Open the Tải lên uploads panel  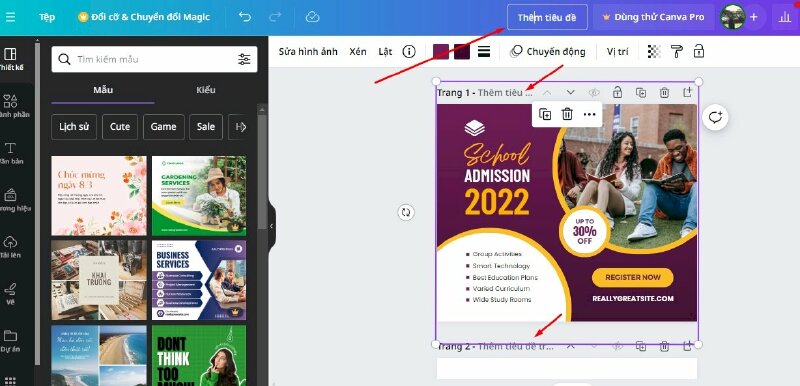[10, 247]
